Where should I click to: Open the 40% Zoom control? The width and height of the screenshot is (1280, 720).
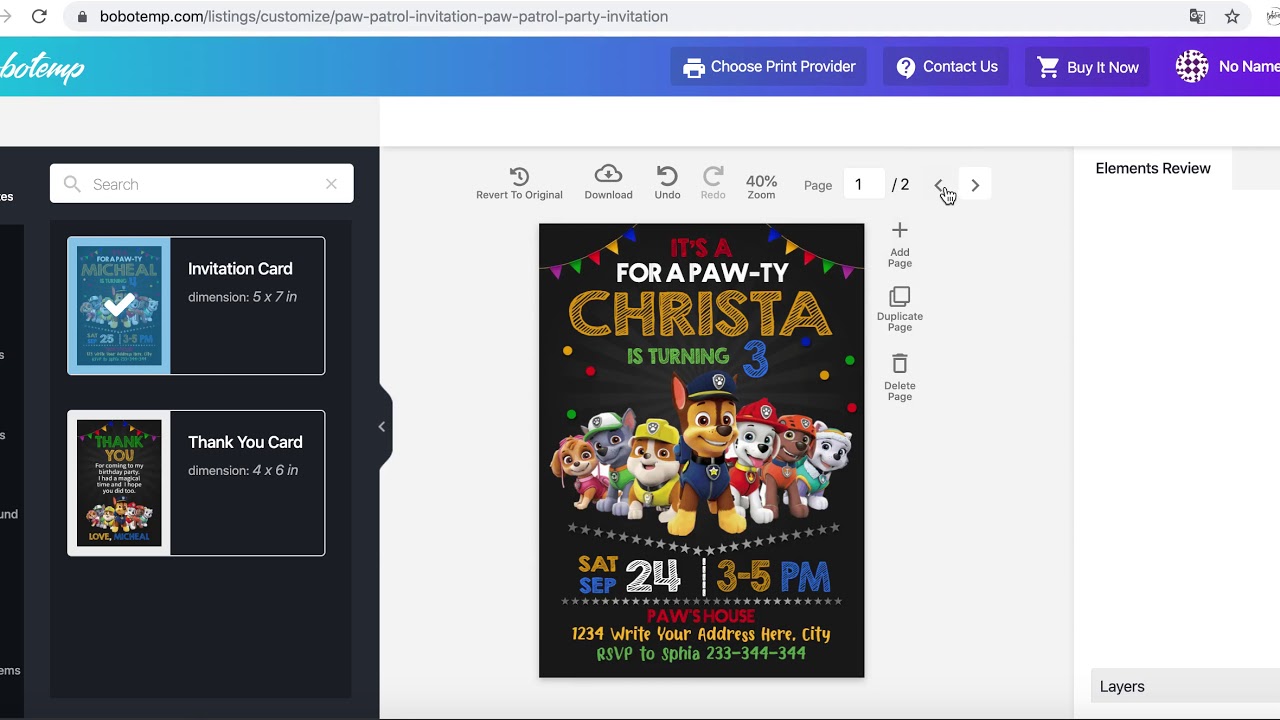pyautogui.click(x=761, y=186)
